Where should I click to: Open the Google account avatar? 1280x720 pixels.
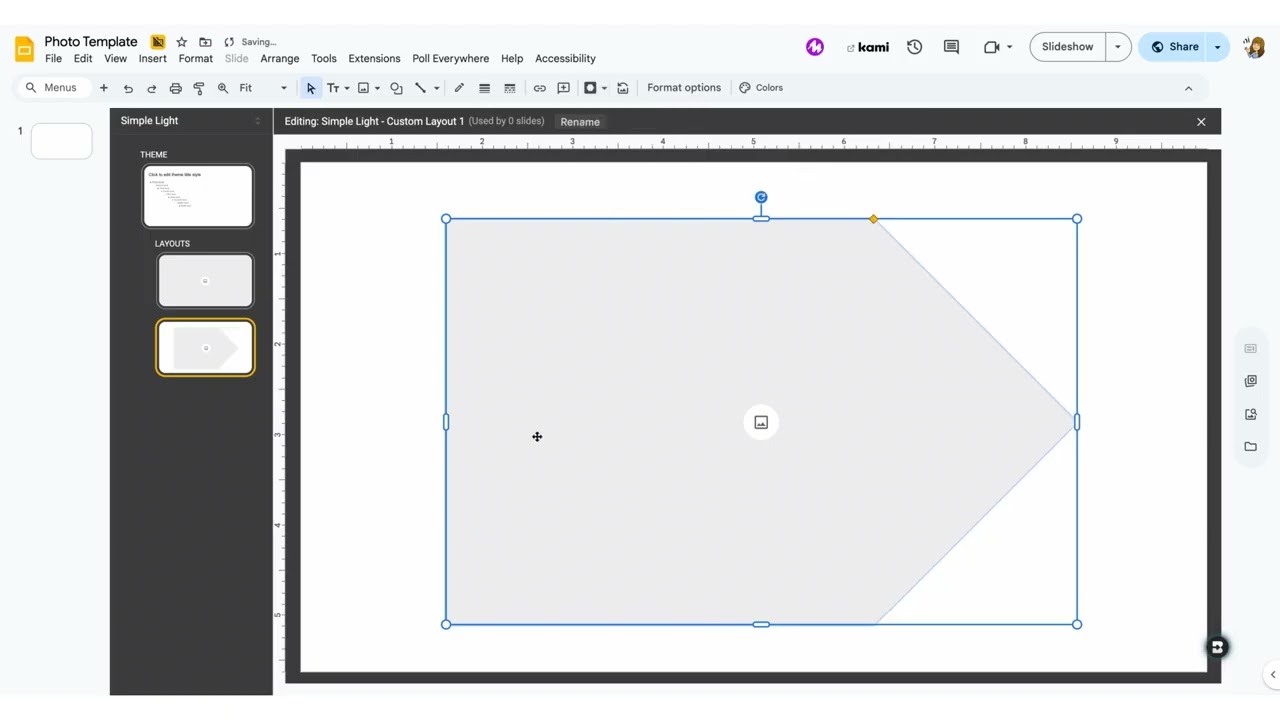pos(1255,47)
